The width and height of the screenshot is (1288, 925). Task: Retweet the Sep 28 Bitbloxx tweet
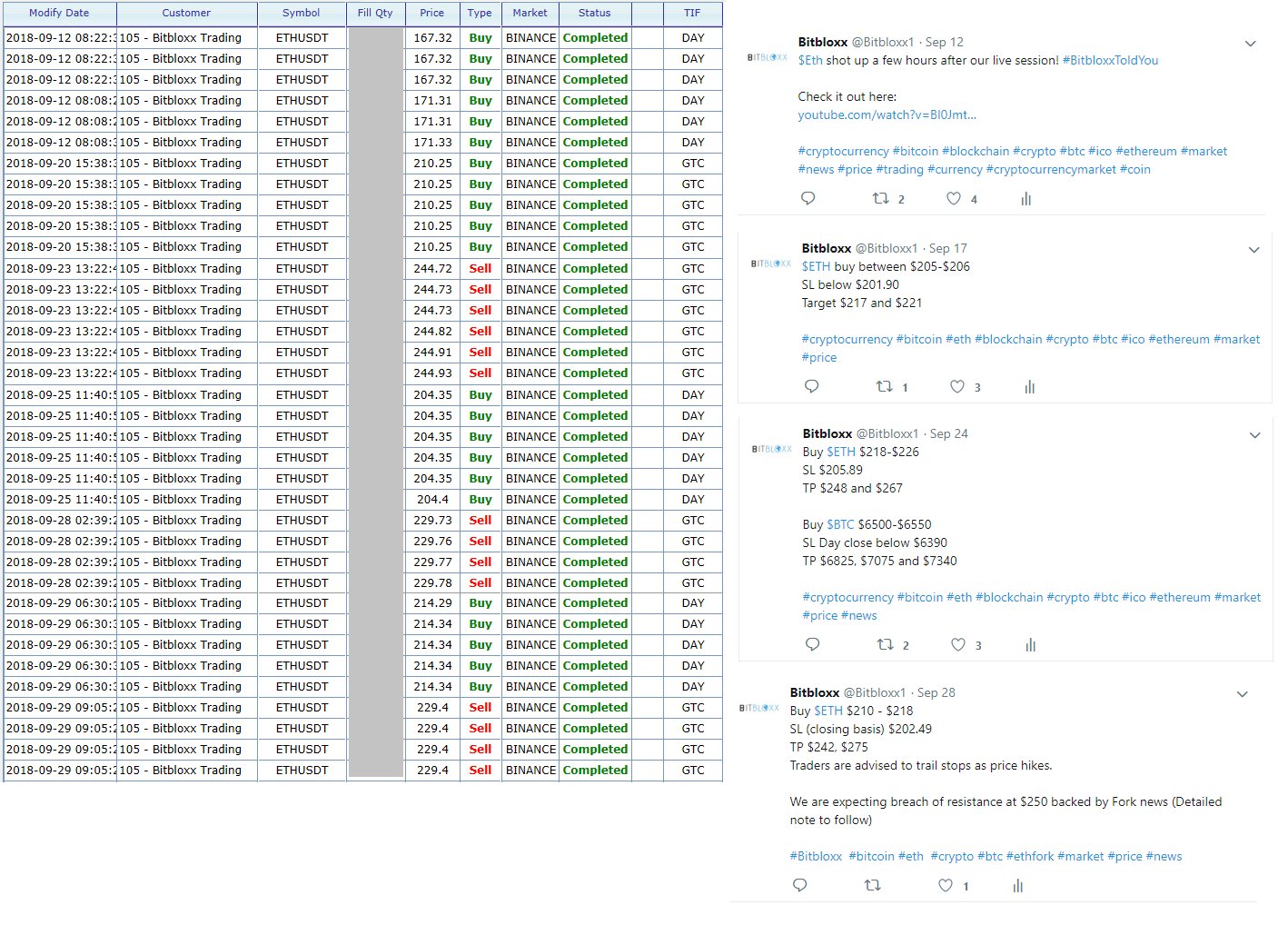872,885
